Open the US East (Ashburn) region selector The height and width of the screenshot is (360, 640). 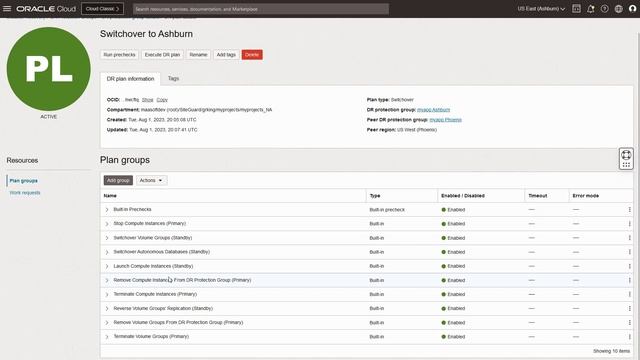tap(541, 9)
